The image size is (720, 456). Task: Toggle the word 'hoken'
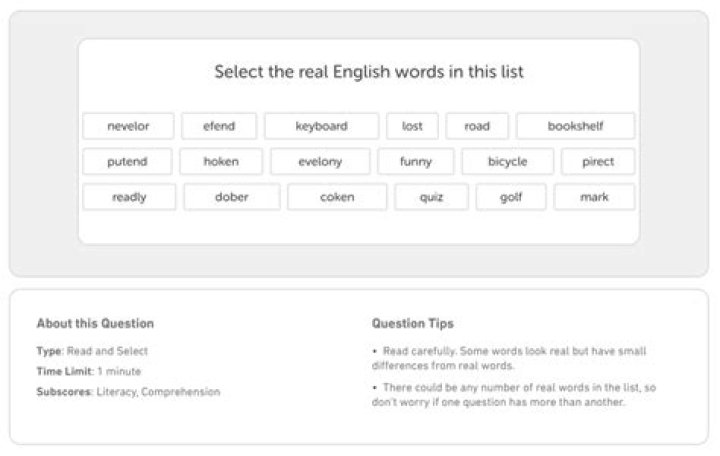(x=221, y=161)
